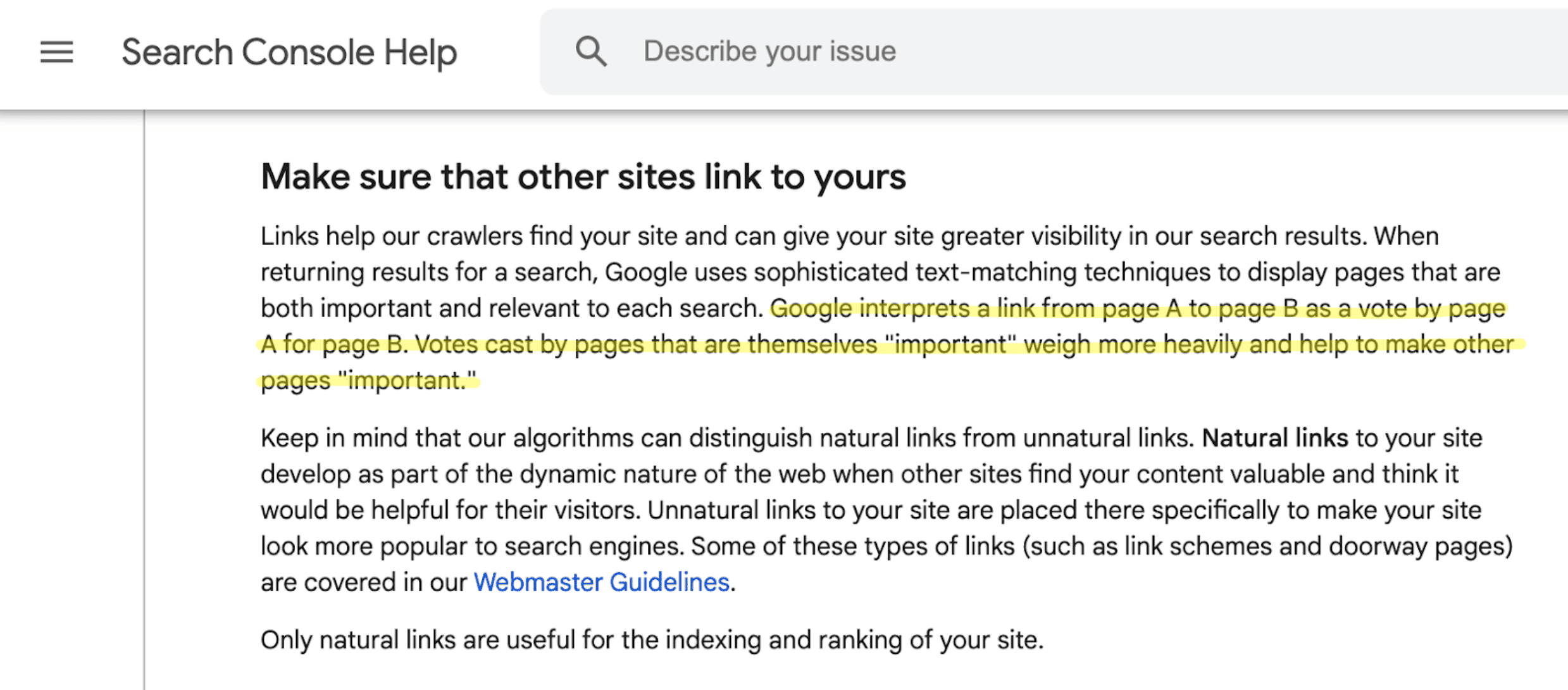Click the word "Help" in the page title
The image size is (1568, 690).
pos(420,52)
